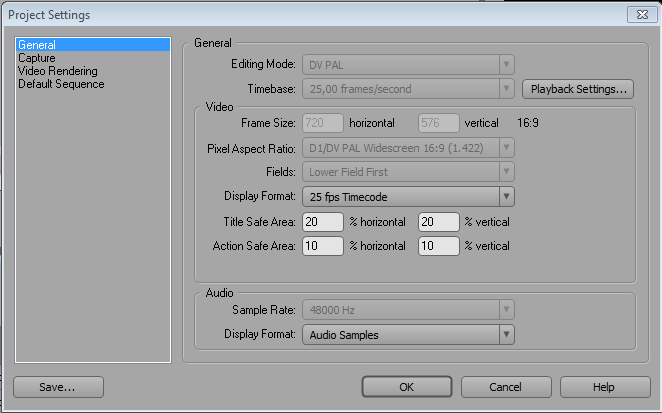The width and height of the screenshot is (662, 413).
Task: Click the Timebase dropdown
Action: point(408,90)
